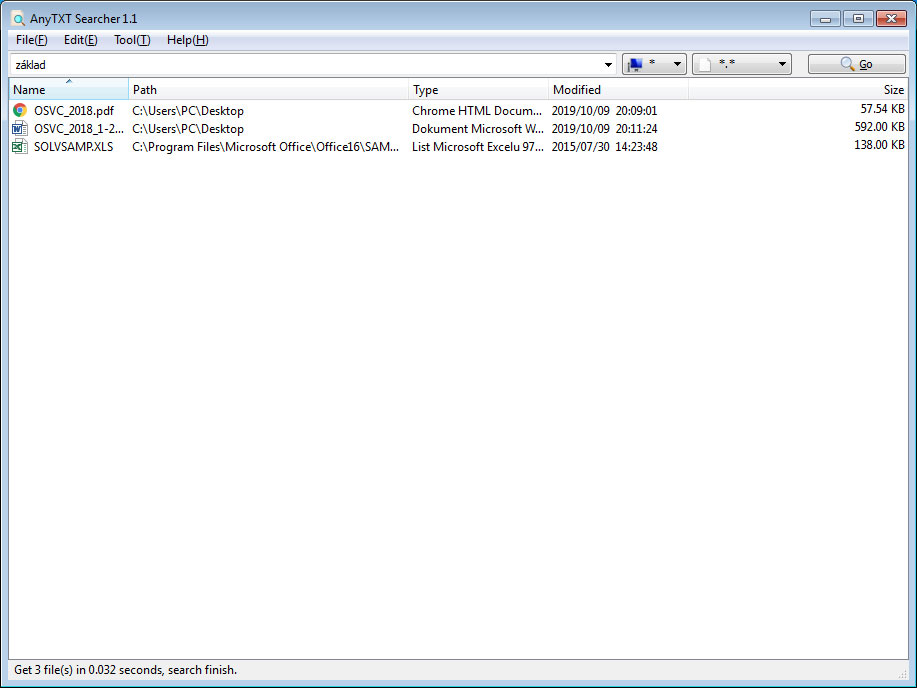Maximize the AnyTXT Searcher window

pos(858,19)
